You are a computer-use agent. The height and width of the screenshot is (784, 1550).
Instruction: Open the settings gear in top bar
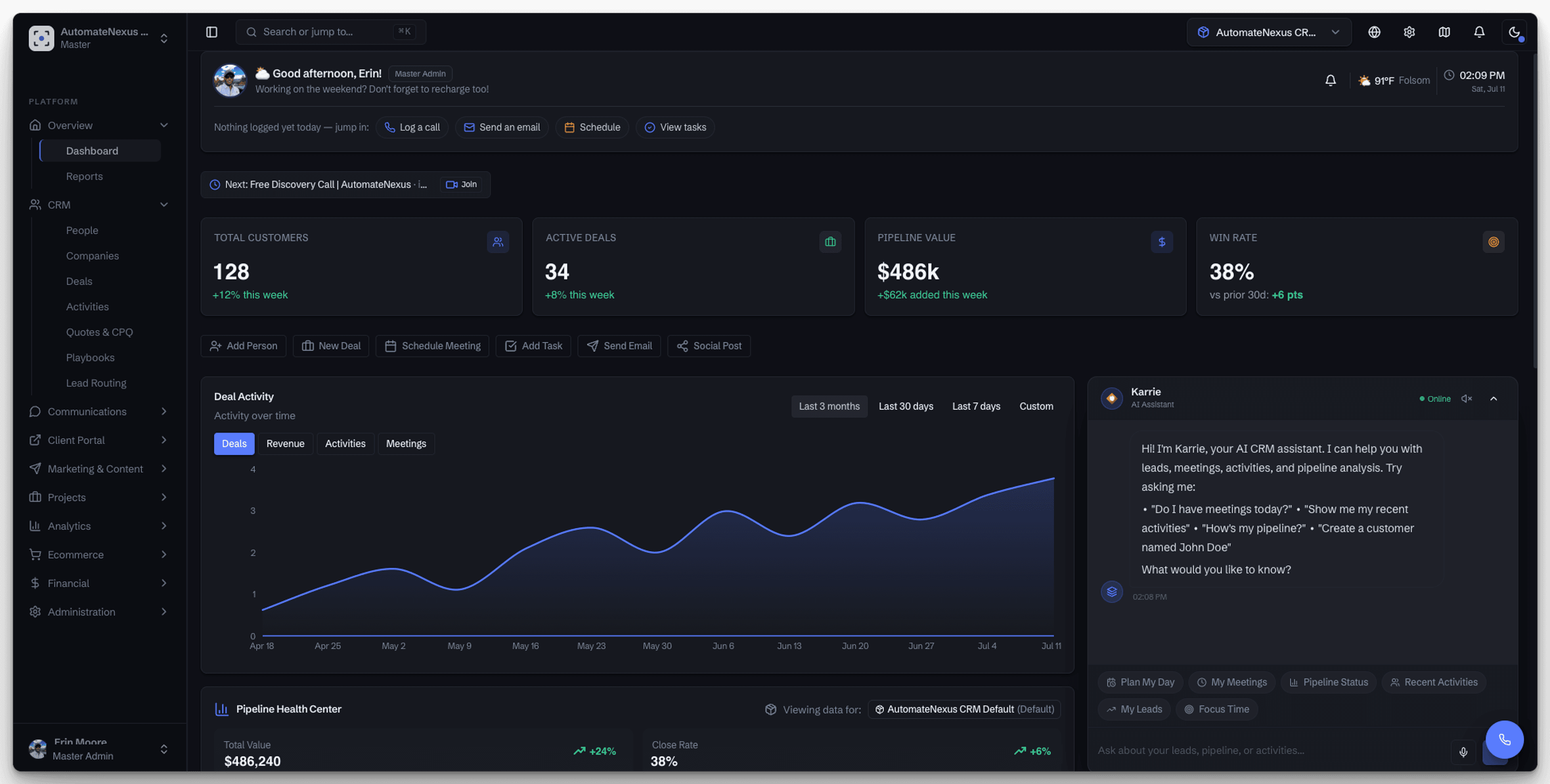tap(1409, 32)
